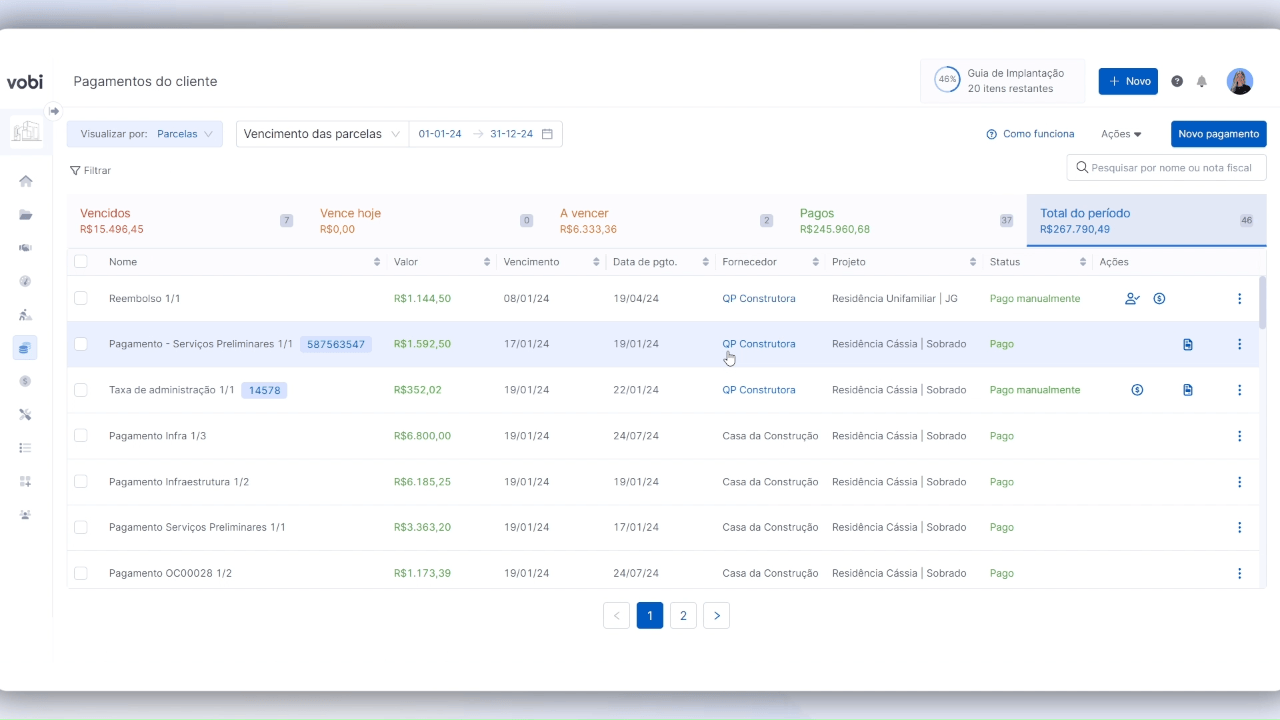The height and width of the screenshot is (720, 1280).
Task: Click the + Novo button
Action: pyautogui.click(x=1128, y=82)
